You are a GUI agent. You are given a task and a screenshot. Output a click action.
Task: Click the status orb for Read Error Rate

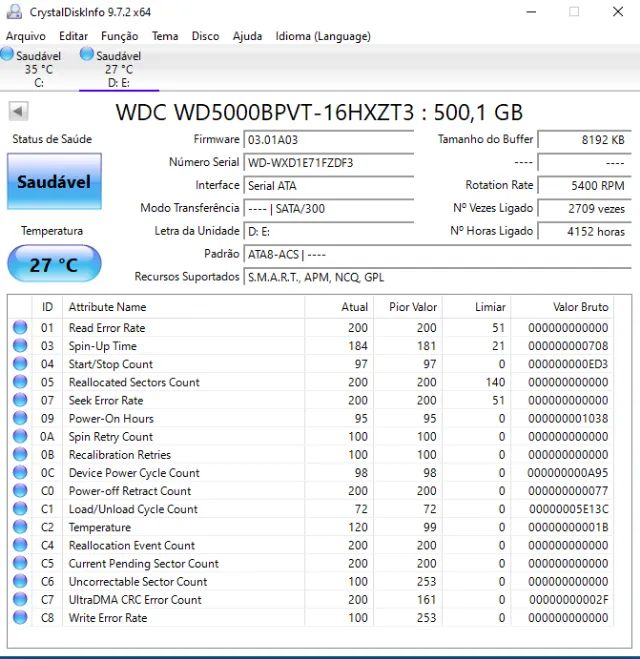(20, 327)
